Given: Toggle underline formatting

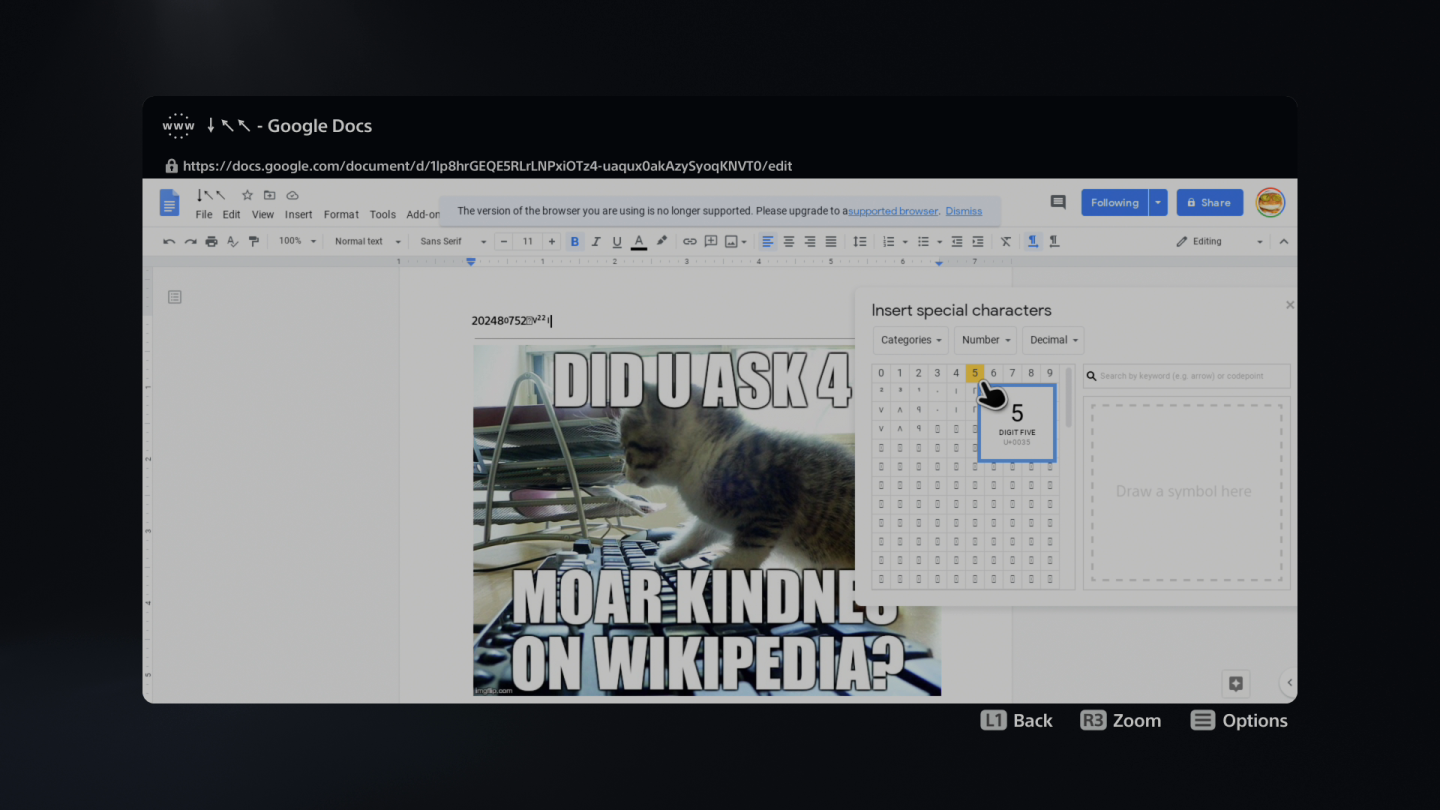Looking at the screenshot, I should click(x=617, y=241).
